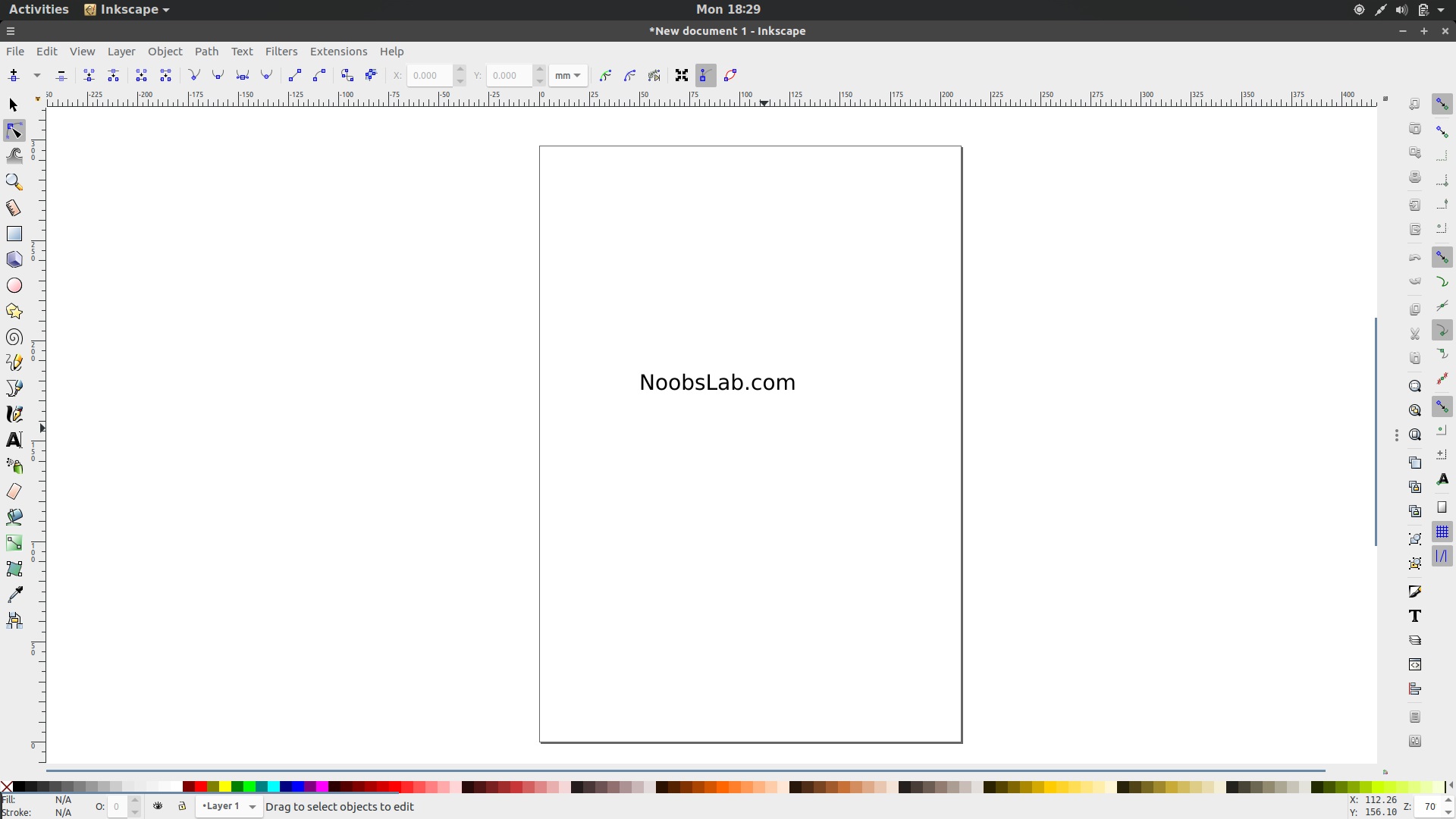Select the Zoom tool
Viewport: 1456px width, 819px height.
(x=14, y=181)
